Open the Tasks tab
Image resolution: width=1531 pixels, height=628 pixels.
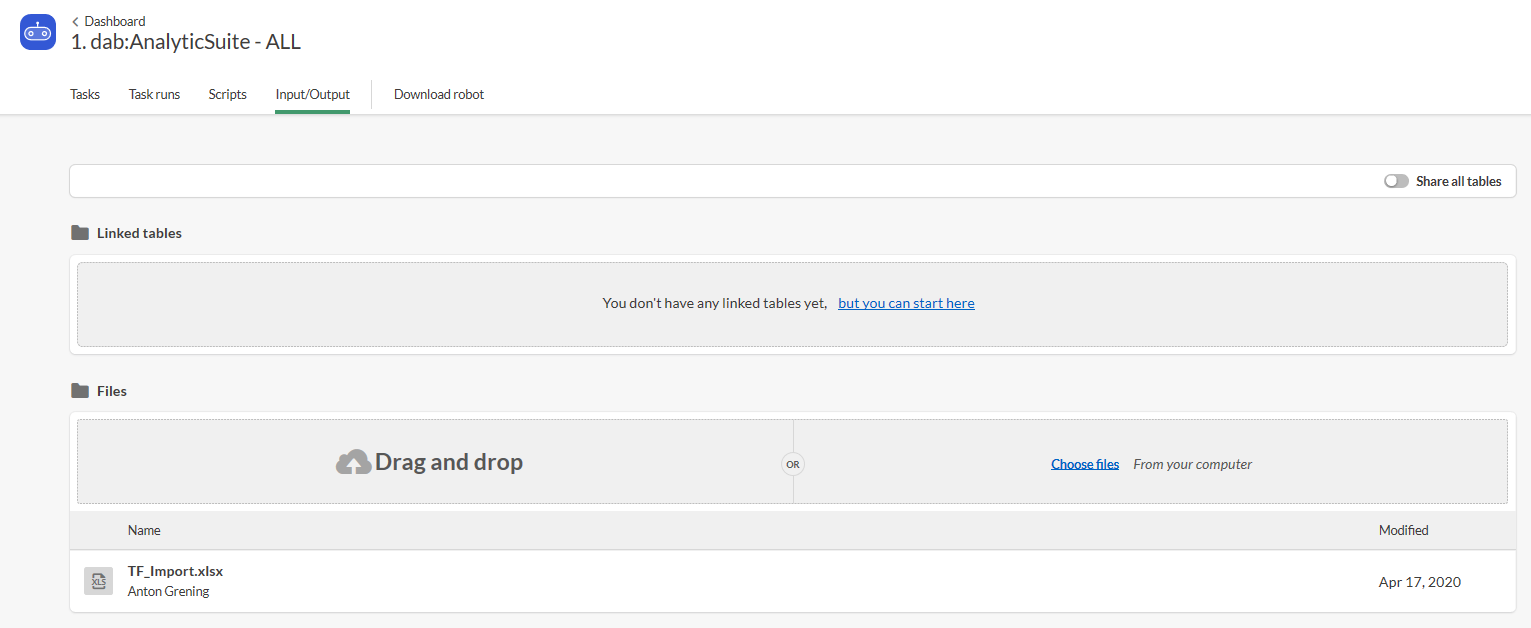[85, 94]
